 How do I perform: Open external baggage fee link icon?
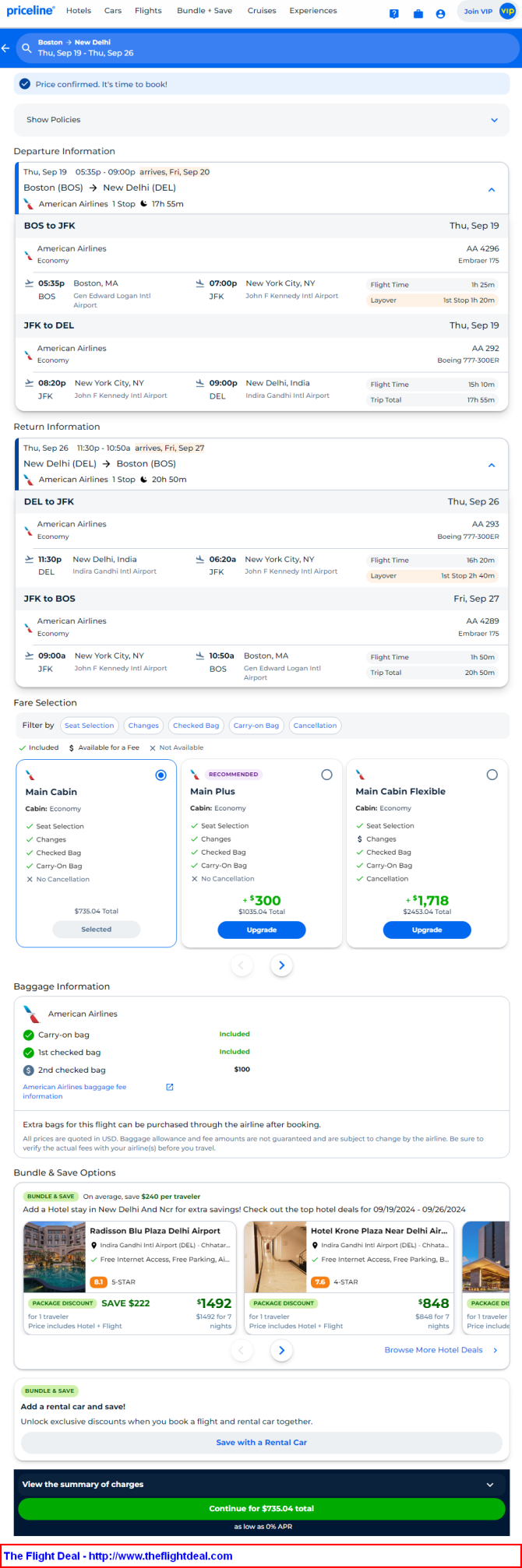pos(170,1087)
